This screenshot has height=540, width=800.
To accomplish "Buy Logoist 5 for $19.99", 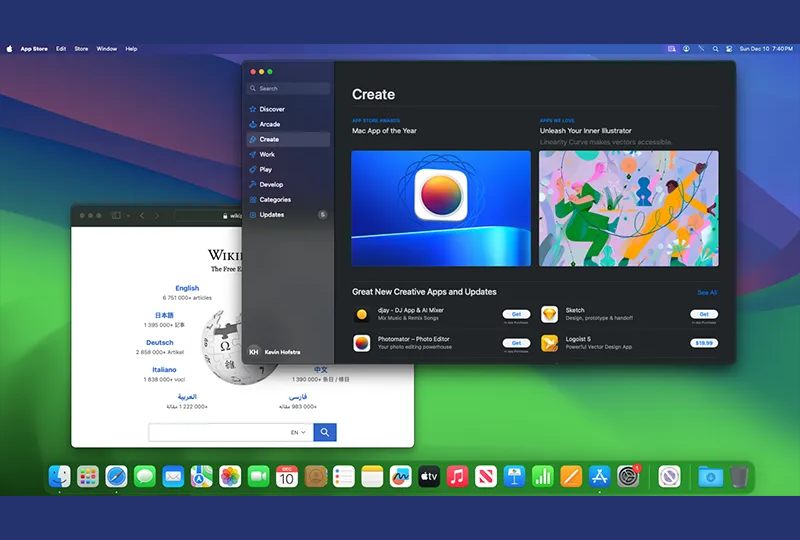I will coord(704,343).
